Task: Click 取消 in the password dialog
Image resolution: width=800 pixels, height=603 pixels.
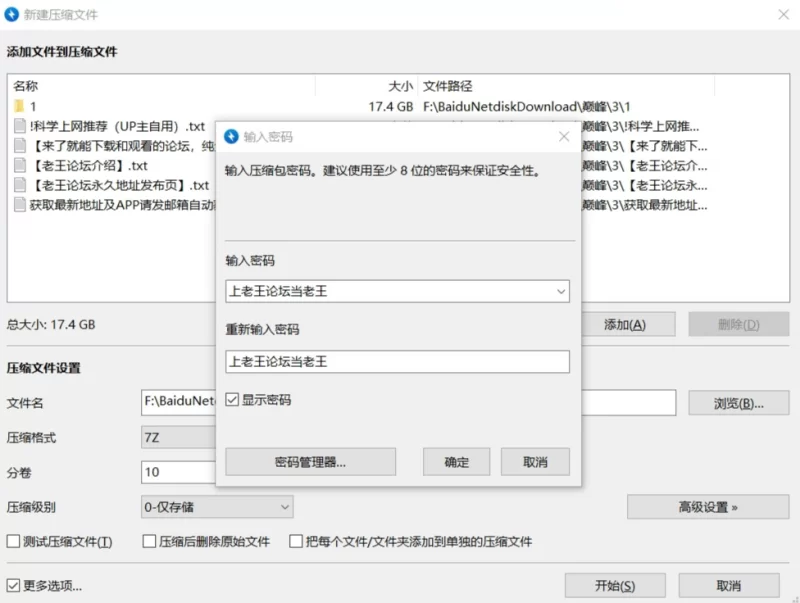Action: (535, 462)
